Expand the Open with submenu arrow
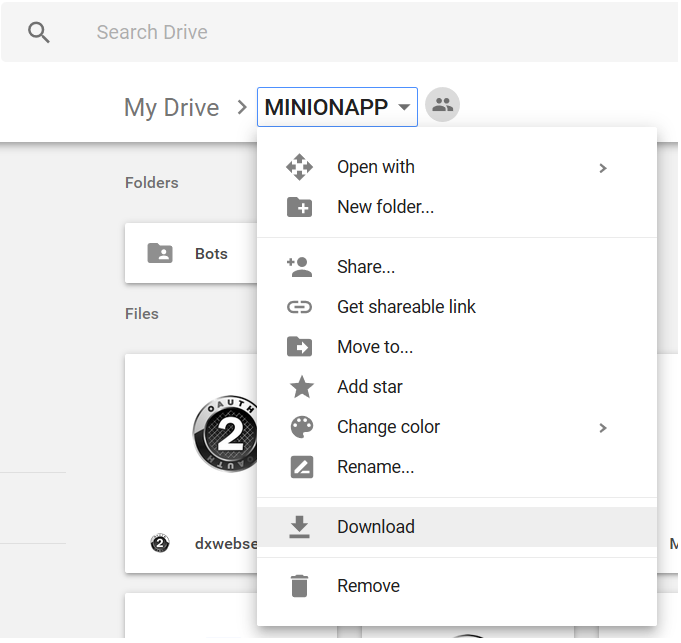This screenshot has width=681, height=643. 602,168
